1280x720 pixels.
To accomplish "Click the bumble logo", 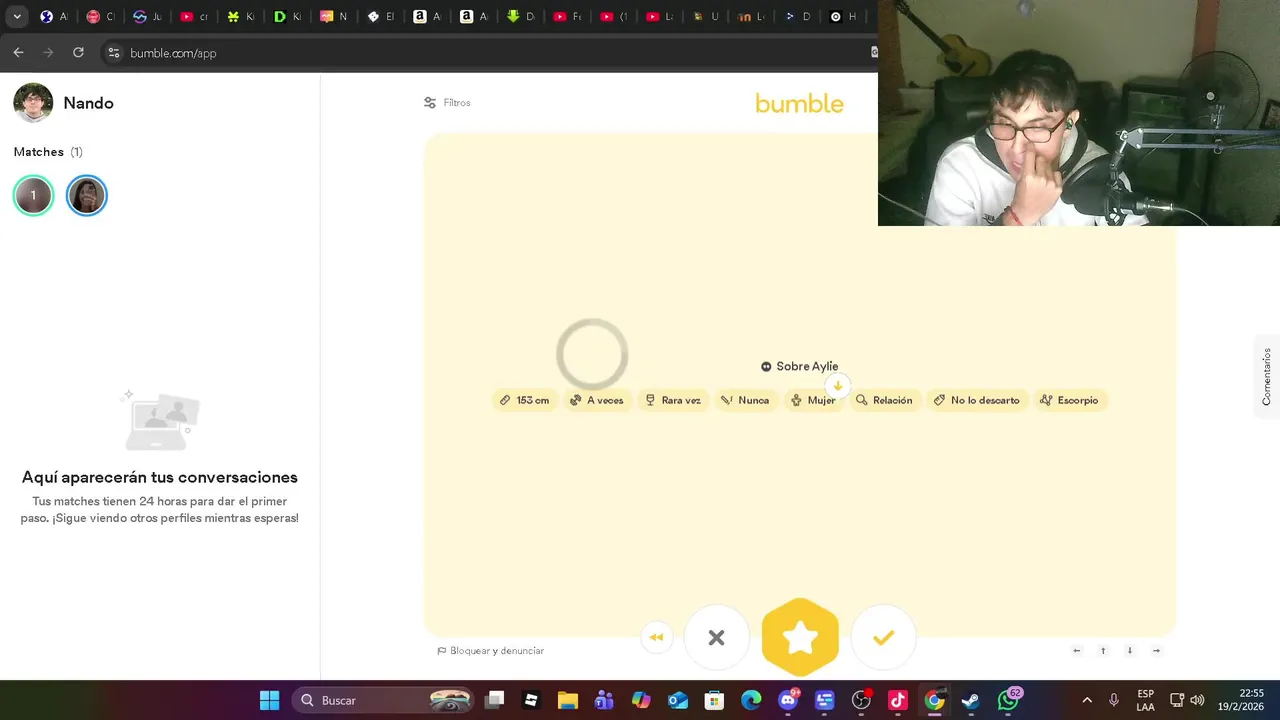I will click(799, 103).
